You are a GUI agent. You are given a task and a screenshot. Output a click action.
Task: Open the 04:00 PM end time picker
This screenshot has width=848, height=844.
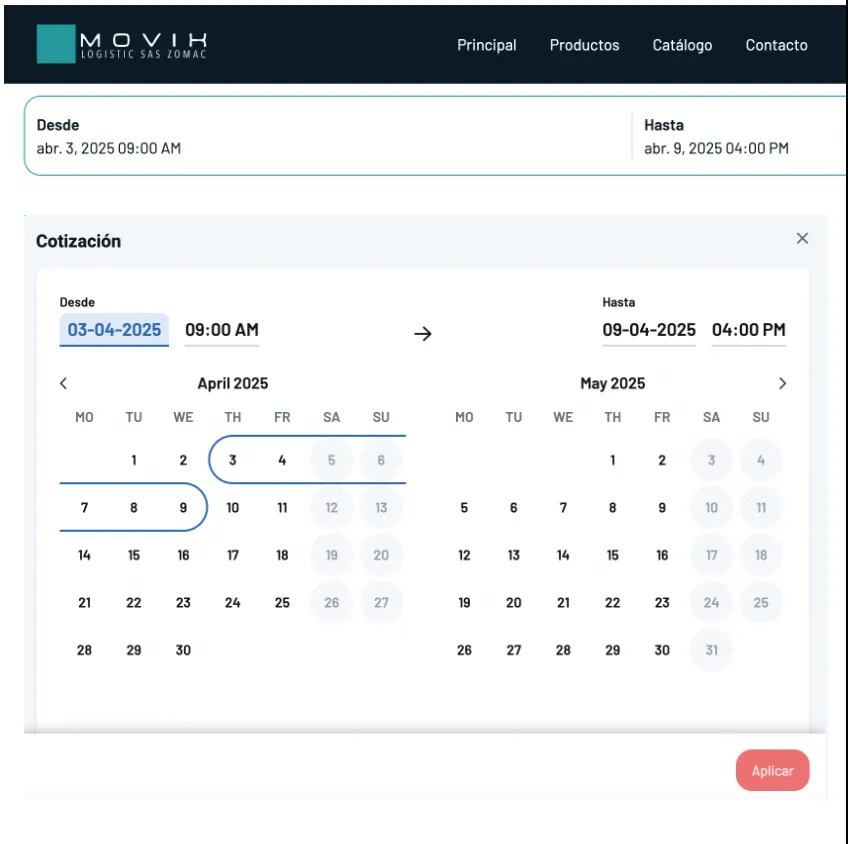(748, 330)
